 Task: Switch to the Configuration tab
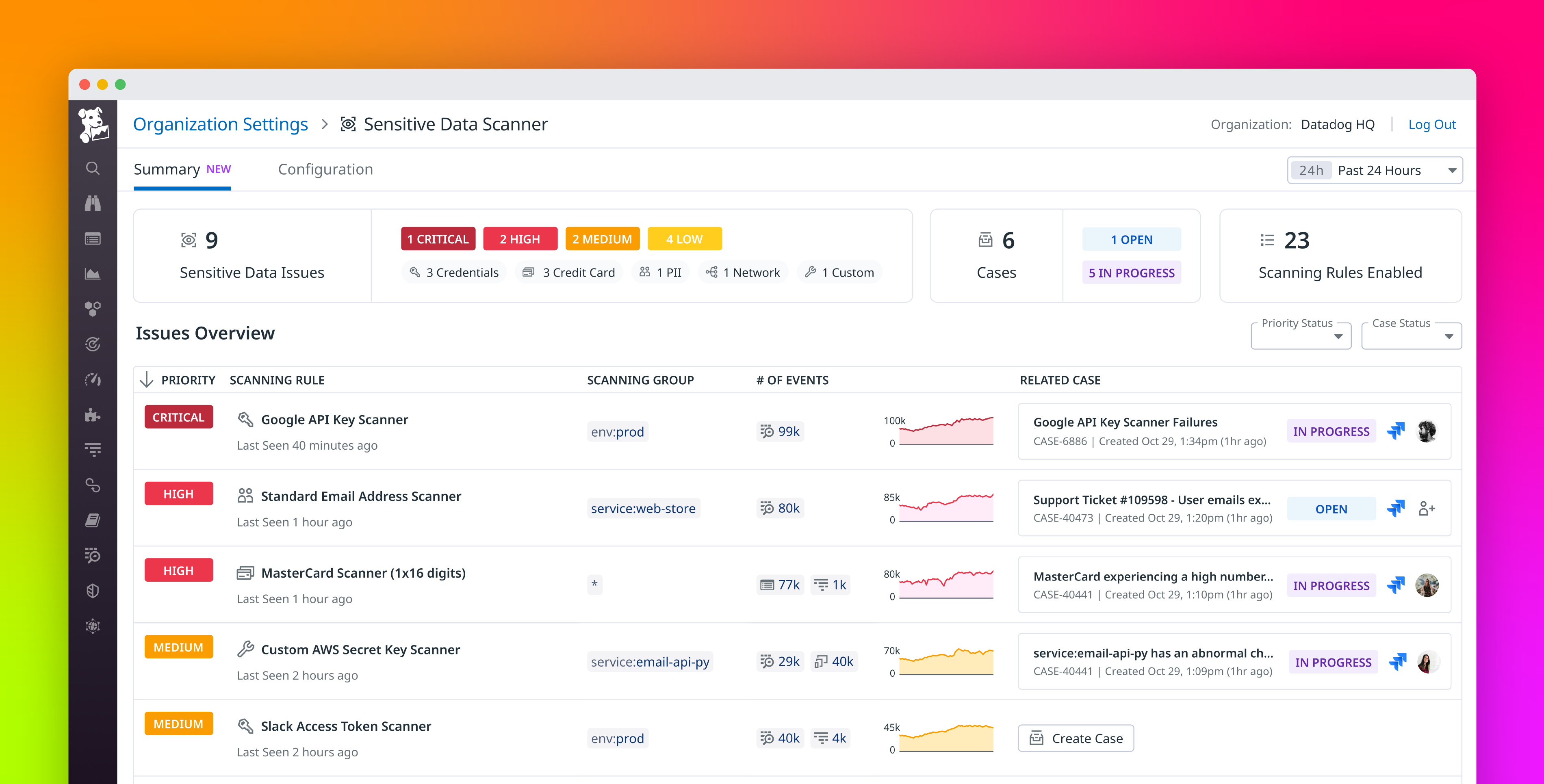click(x=325, y=169)
